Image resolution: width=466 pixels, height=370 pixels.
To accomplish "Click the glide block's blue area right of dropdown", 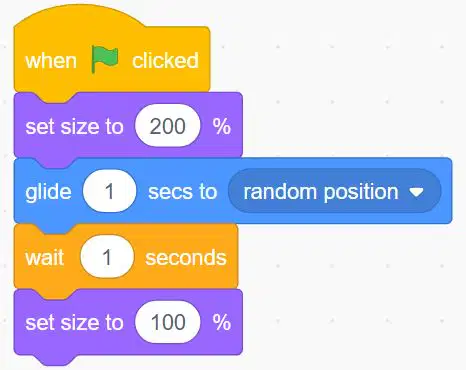I will (x=447, y=191).
